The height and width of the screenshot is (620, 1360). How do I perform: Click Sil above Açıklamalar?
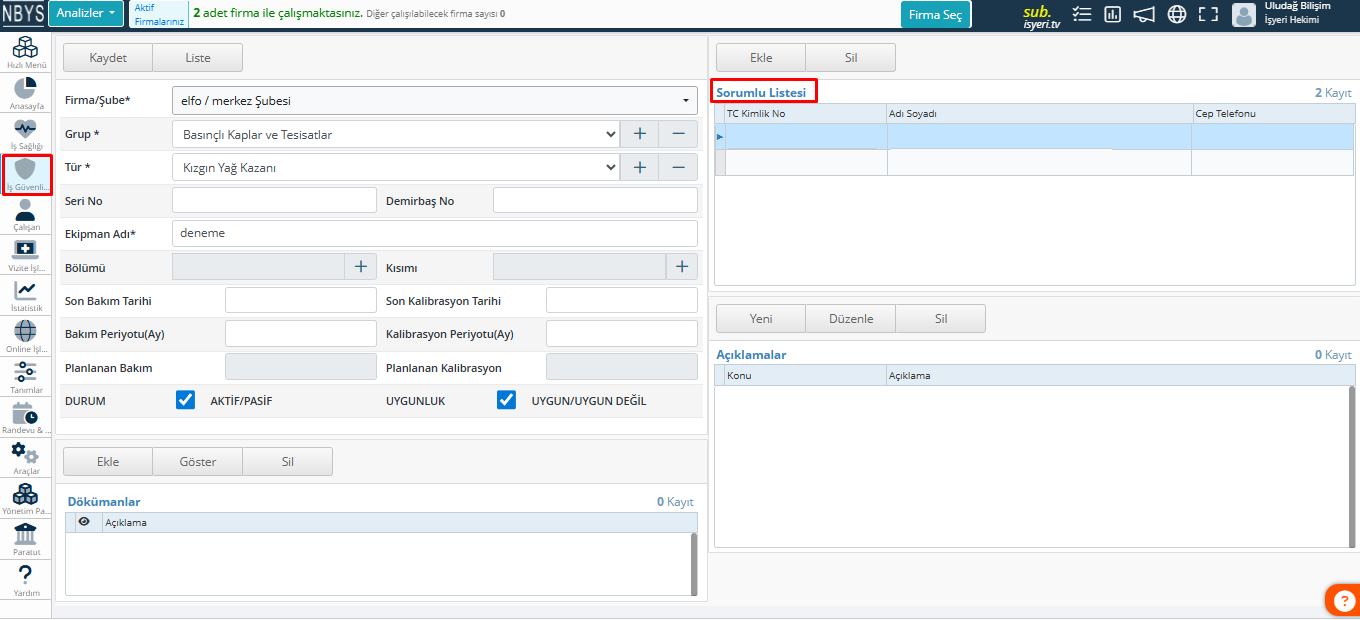pyautogui.click(x=941, y=319)
